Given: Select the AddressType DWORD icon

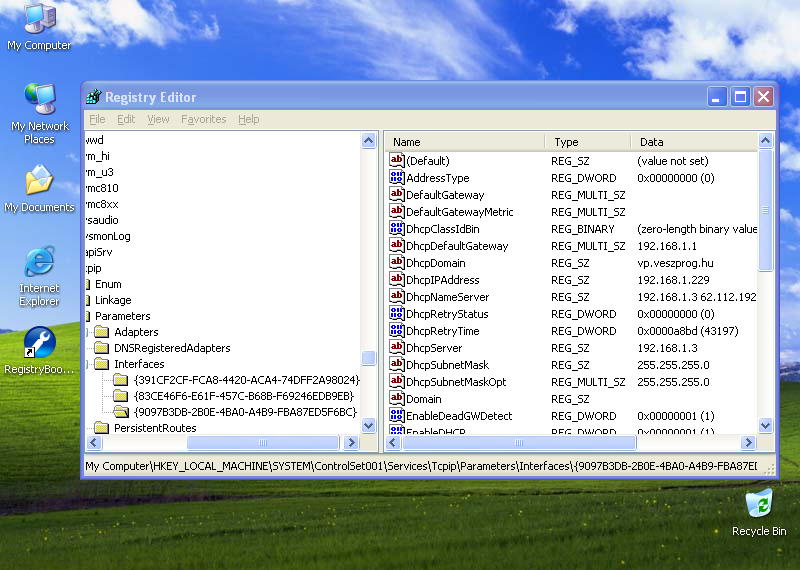Looking at the screenshot, I should pyautogui.click(x=396, y=177).
